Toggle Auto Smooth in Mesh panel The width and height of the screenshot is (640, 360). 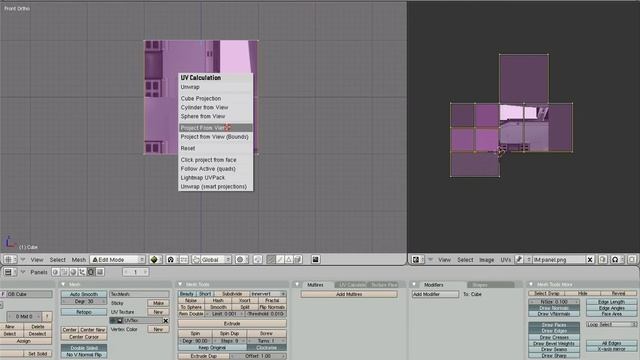click(x=84, y=294)
